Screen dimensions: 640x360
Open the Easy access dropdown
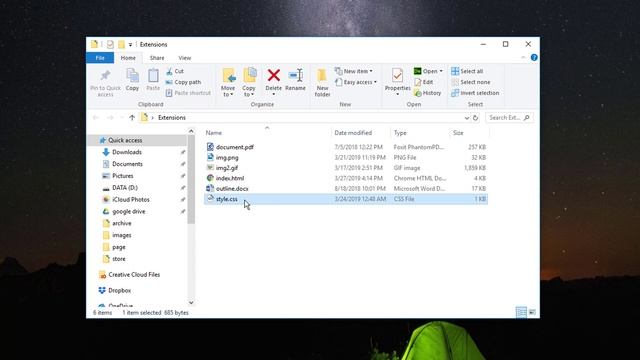click(x=356, y=82)
